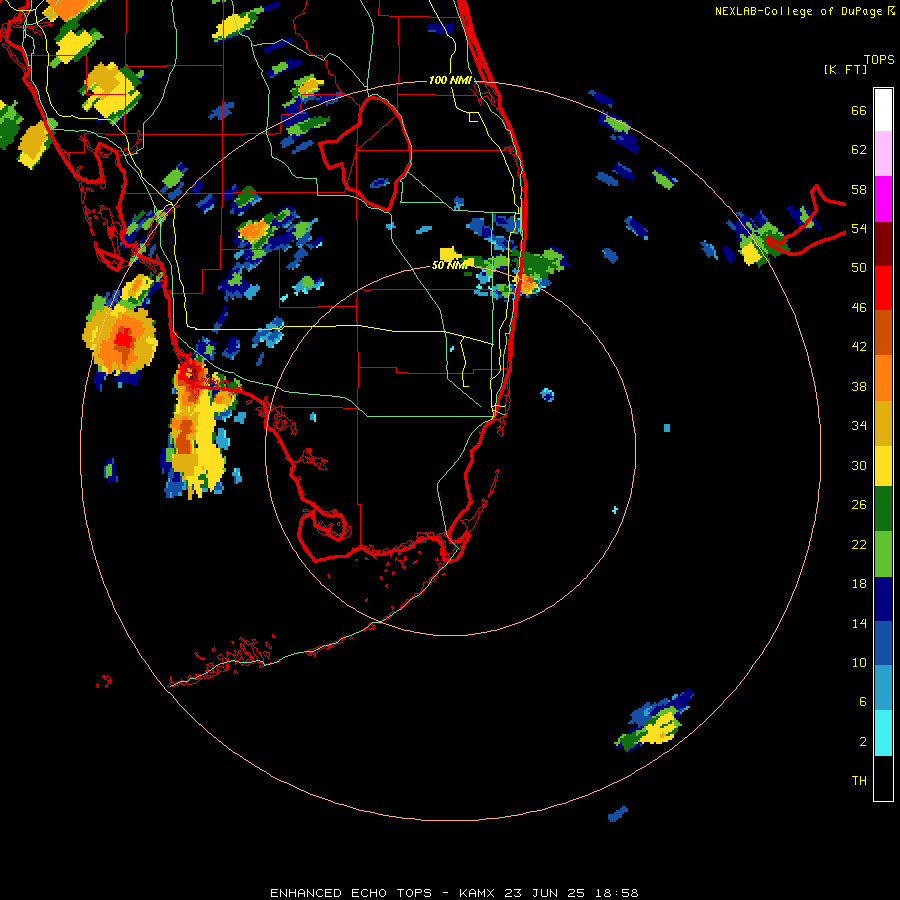Click the 54 value on legend

859,228
